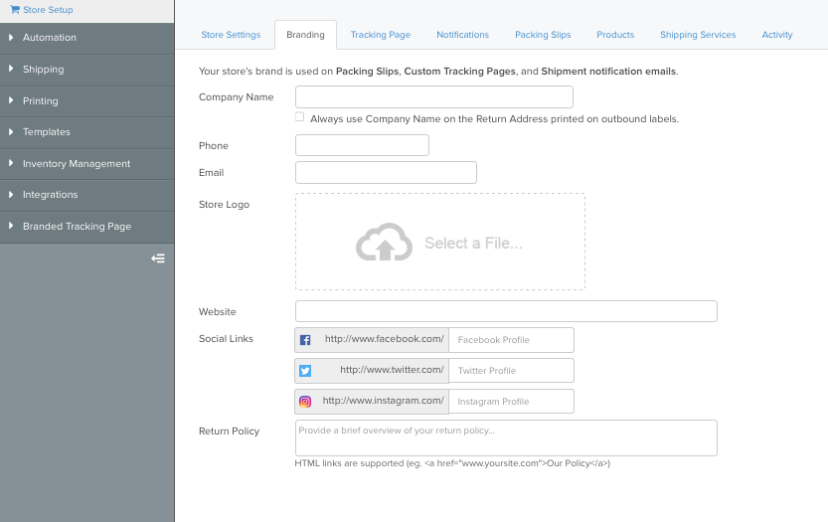Expand the Automation sidebar section
Viewport: 828px width, 522px height.
click(87, 38)
